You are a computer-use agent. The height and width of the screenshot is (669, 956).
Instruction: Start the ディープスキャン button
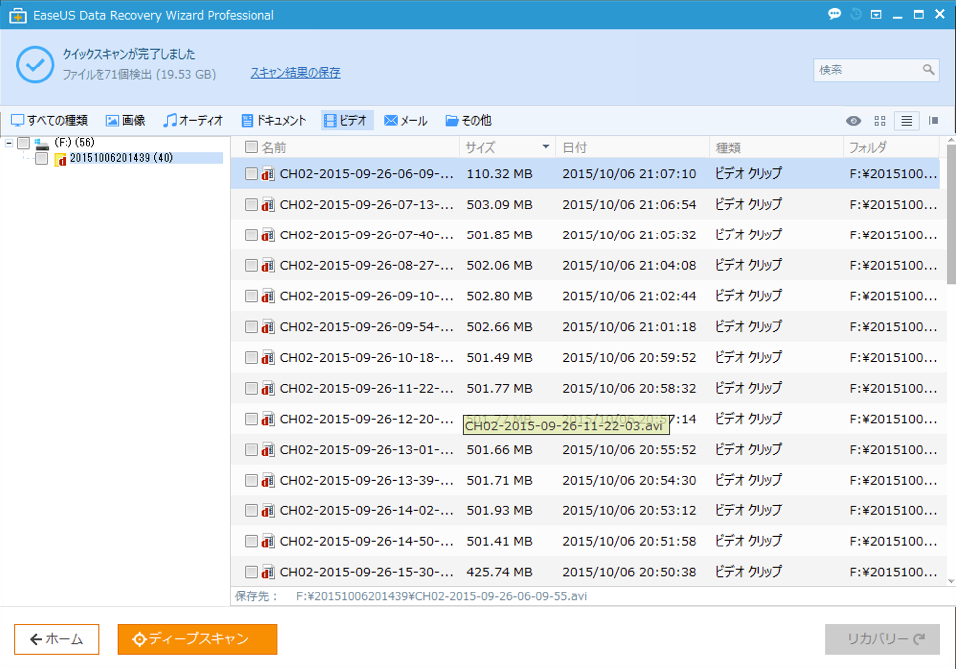198,639
